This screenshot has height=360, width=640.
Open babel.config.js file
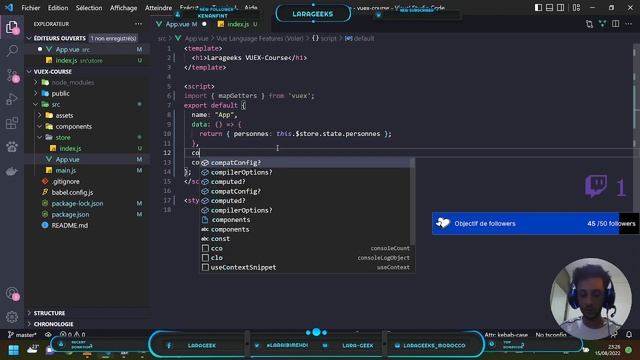coord(72,192)
